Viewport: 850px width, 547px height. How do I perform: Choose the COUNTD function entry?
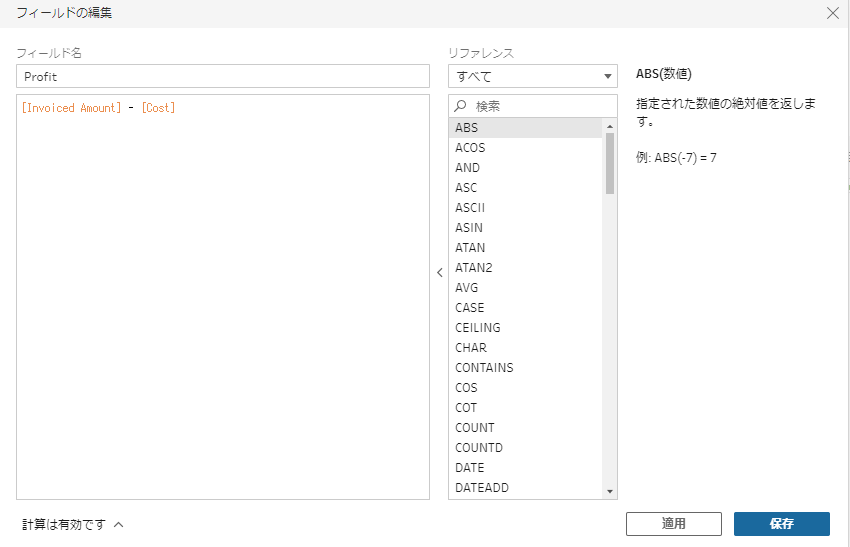pyautogui.click(x=478, y=448)
